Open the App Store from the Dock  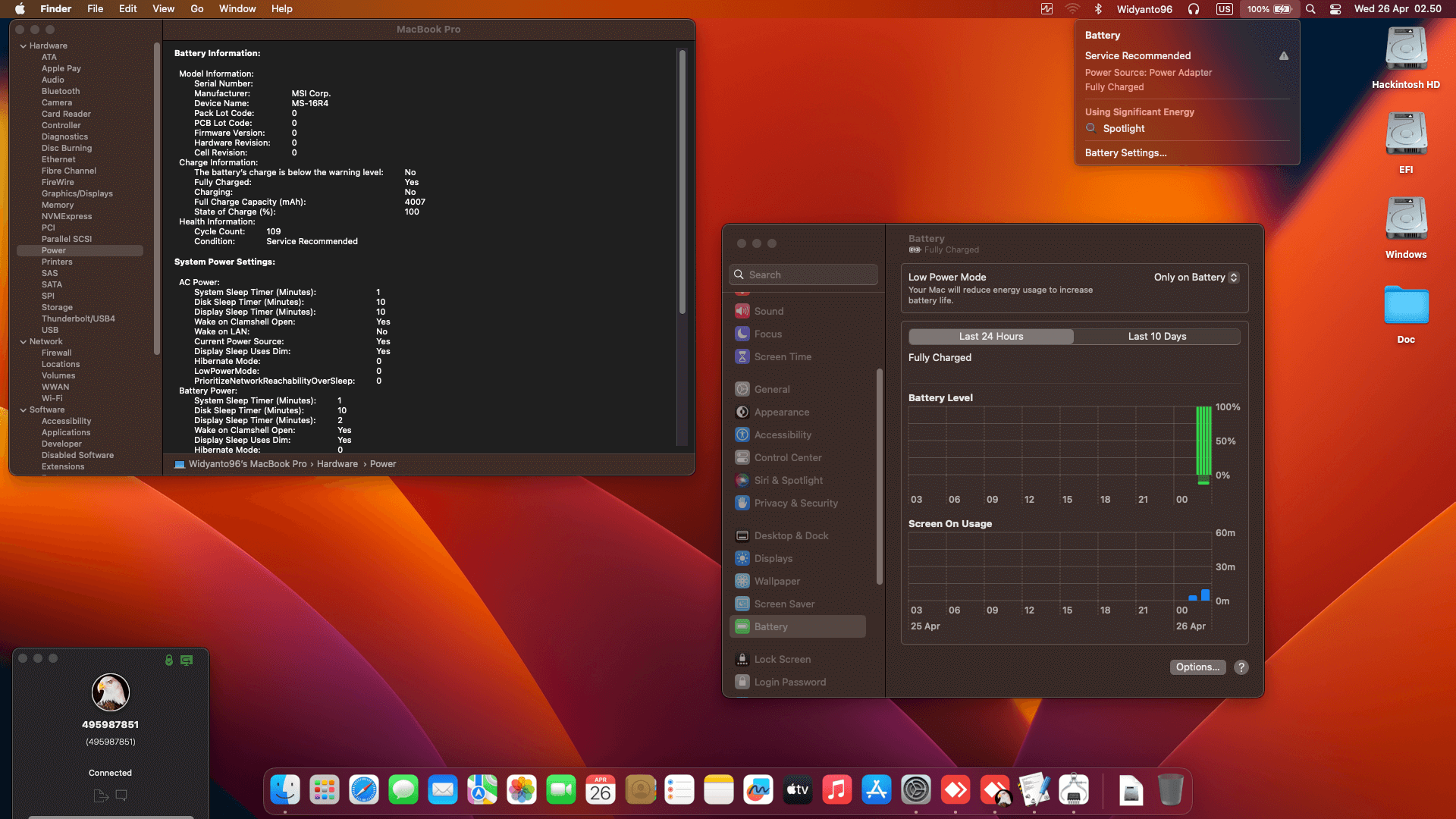click(x=877, y=790)
